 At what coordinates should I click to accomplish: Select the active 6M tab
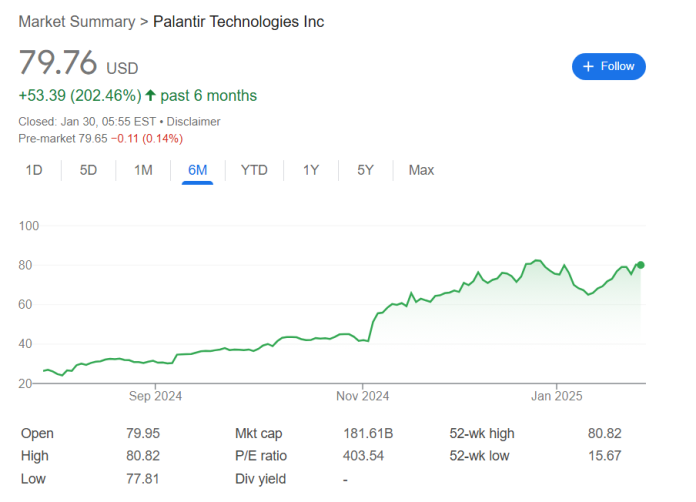(x=197, y=170)
